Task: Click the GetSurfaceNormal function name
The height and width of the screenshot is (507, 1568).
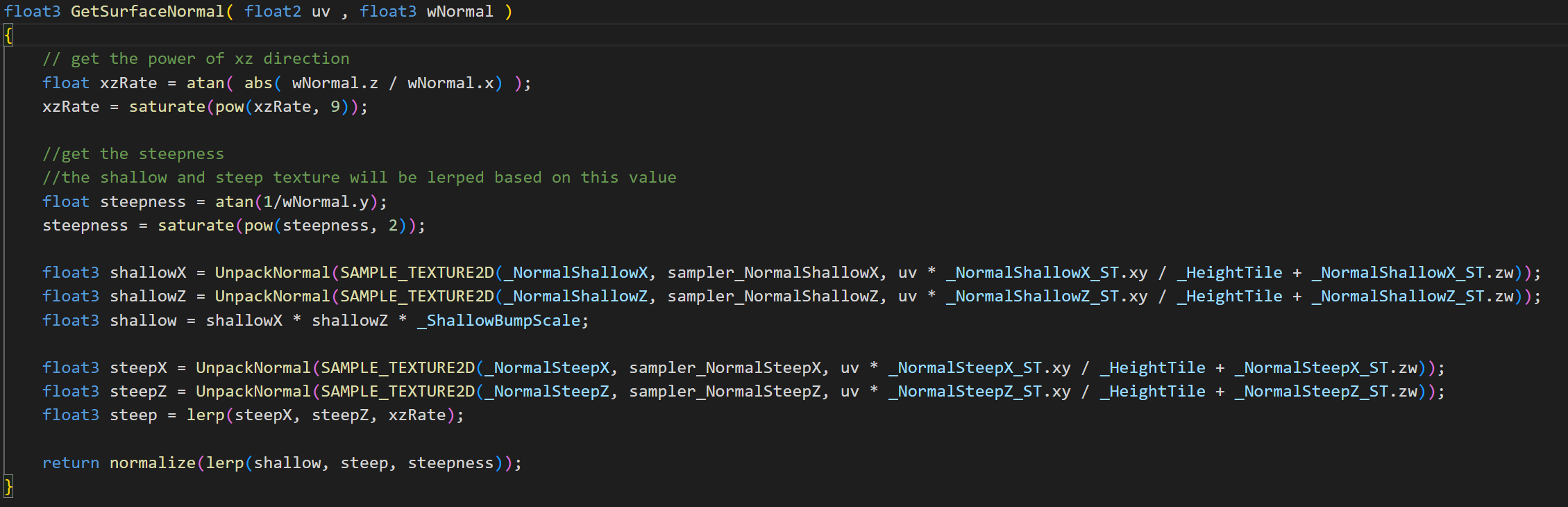Action: click(147, 12)
